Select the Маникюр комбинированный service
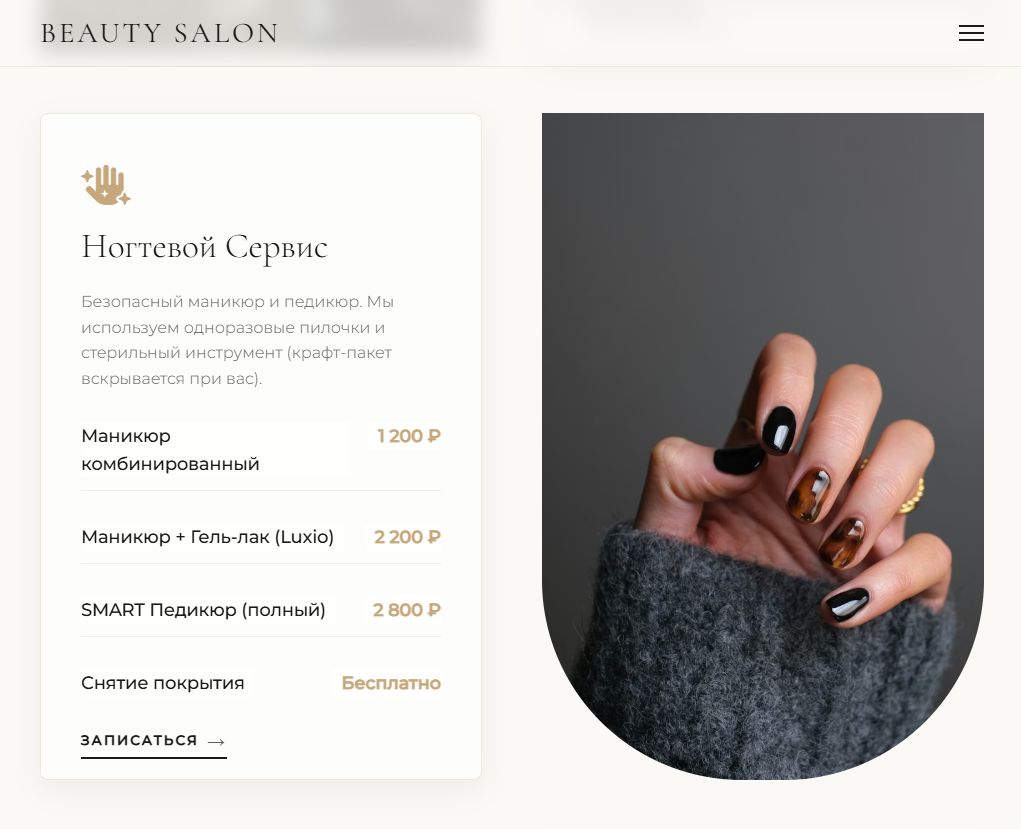 (x=260, y=450)
